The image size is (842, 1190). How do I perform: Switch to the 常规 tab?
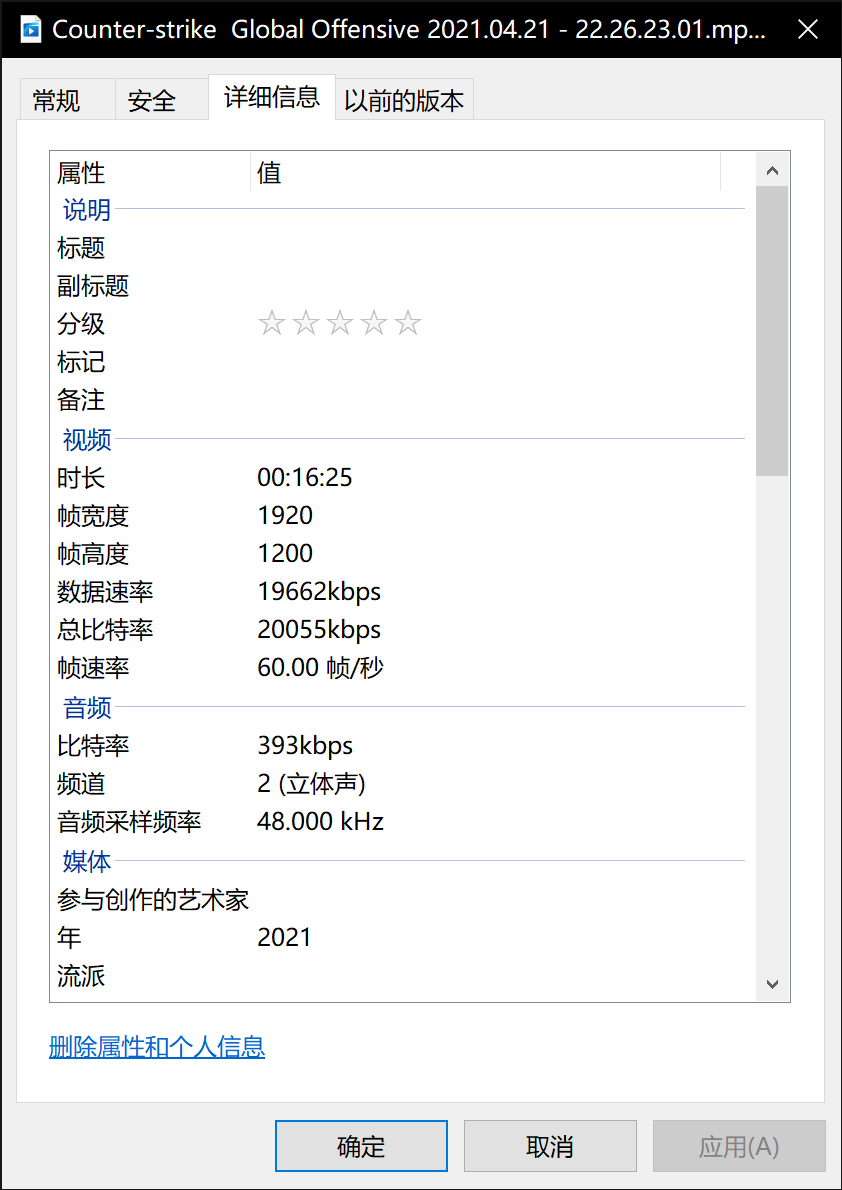[x=57, y=101]
